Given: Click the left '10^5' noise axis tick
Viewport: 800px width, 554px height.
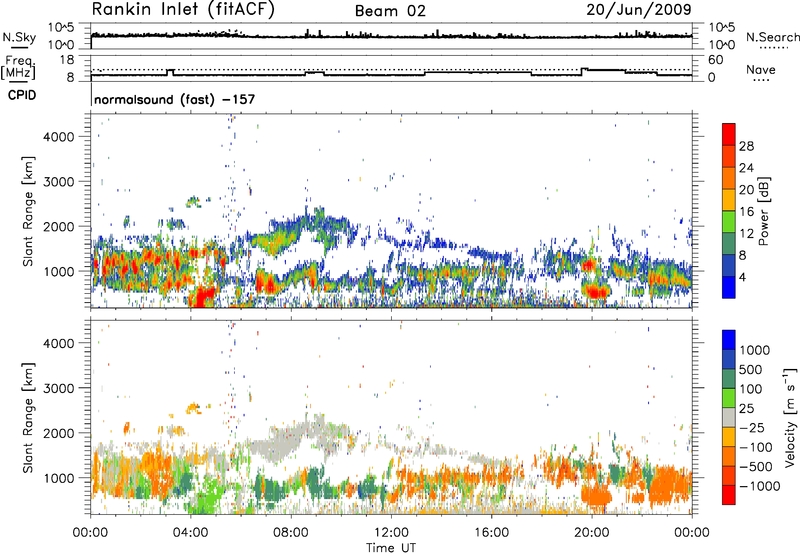Looking at the screenshot, I should pyautogui.click(x=61, y=28).
